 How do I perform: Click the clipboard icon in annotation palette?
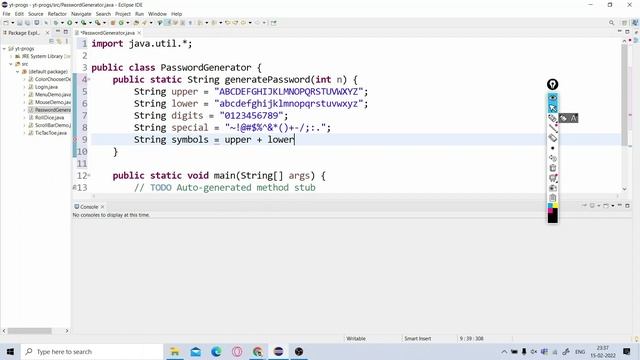(x=552, y=198)
